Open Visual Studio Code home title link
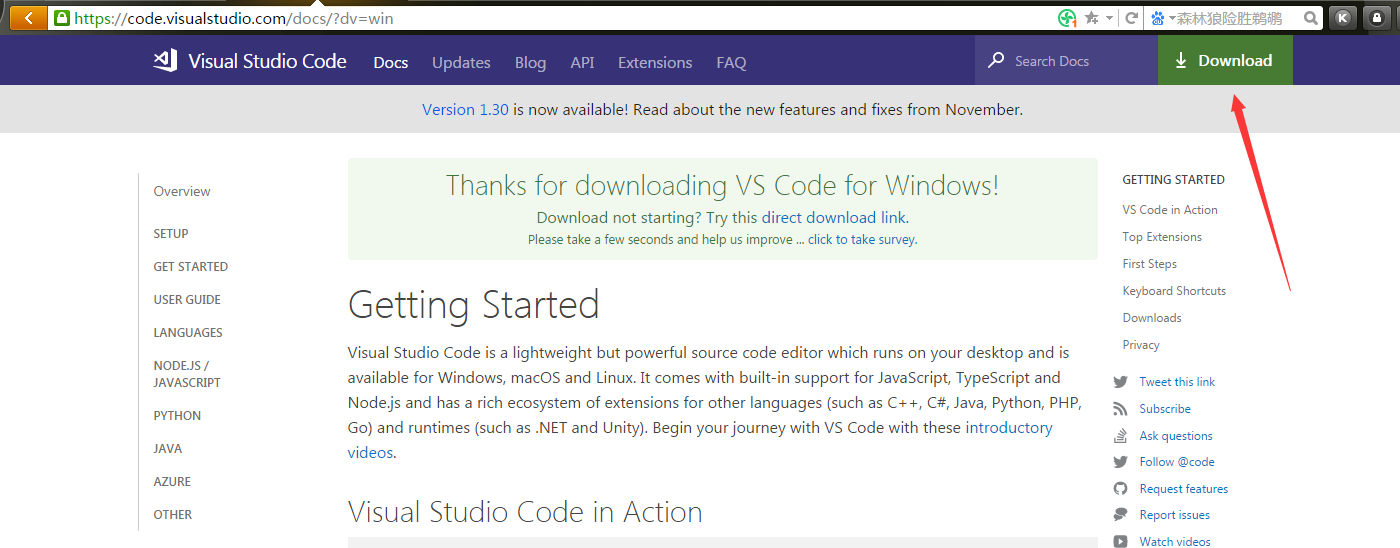The width and height of the screenshot is (1400, 548). [x=267, y=61]
